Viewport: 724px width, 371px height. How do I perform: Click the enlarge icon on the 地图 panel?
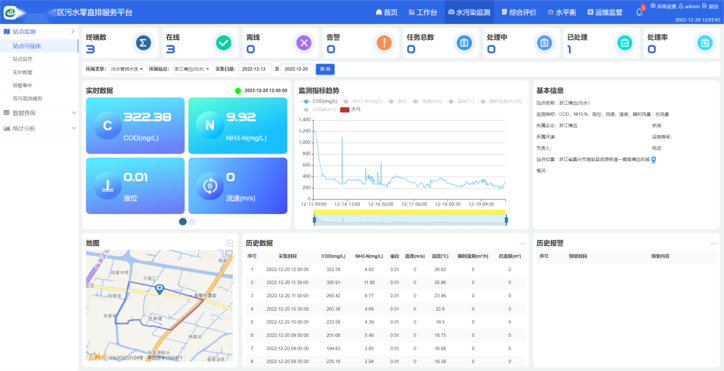click(229, 243)
